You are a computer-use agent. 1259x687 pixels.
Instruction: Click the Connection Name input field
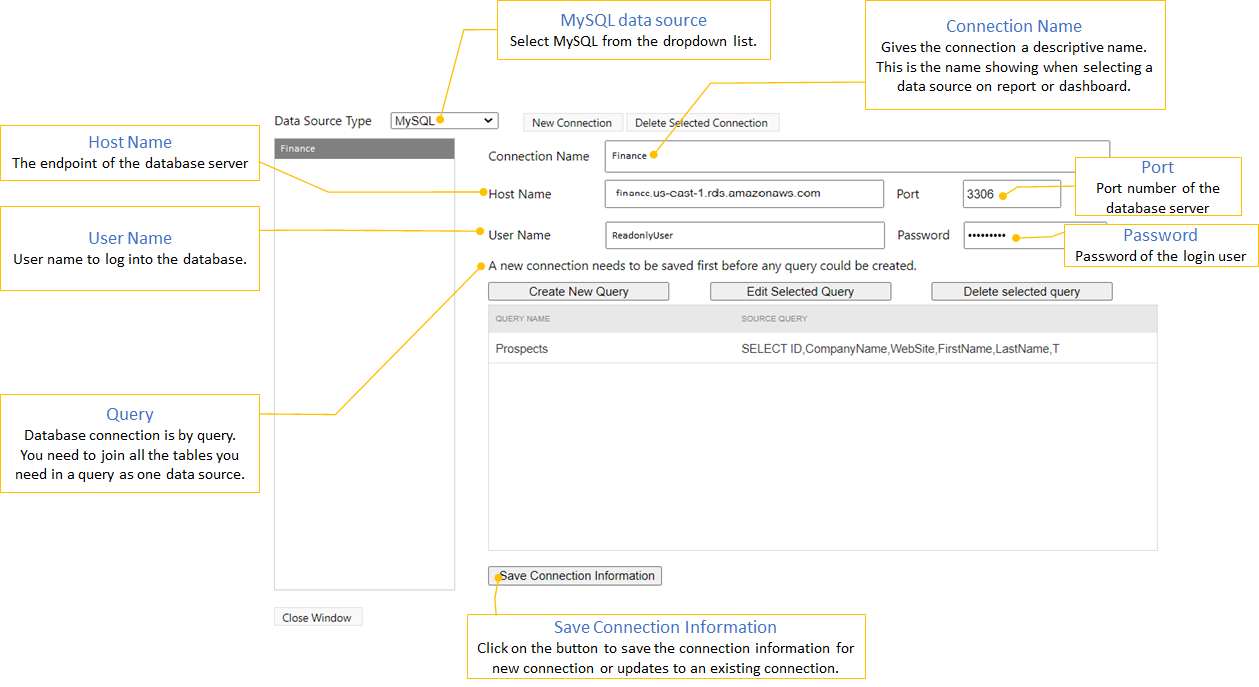857,156
